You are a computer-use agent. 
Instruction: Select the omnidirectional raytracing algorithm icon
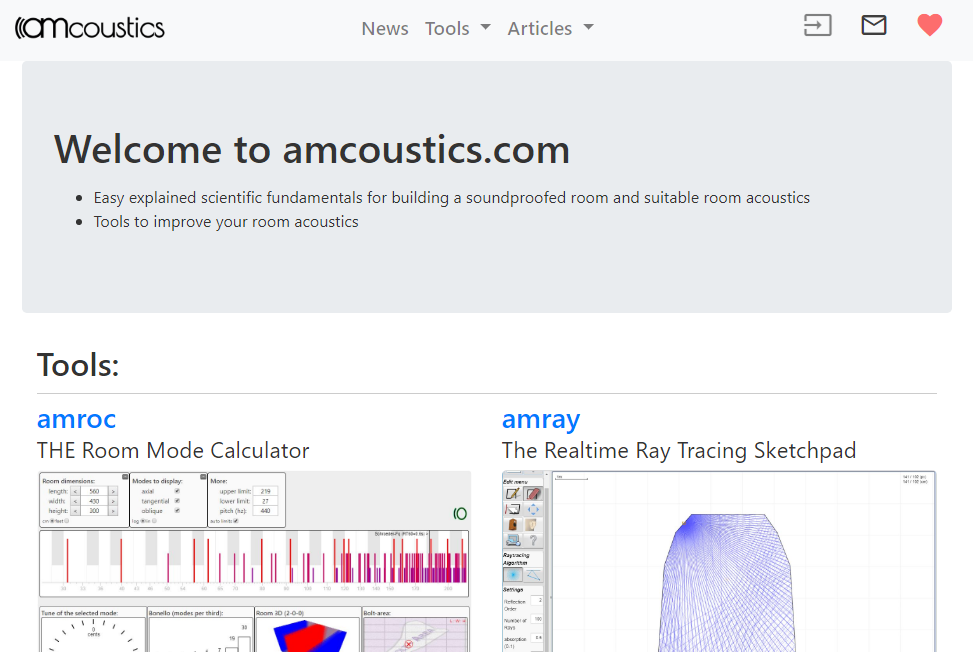coord(512,575)
